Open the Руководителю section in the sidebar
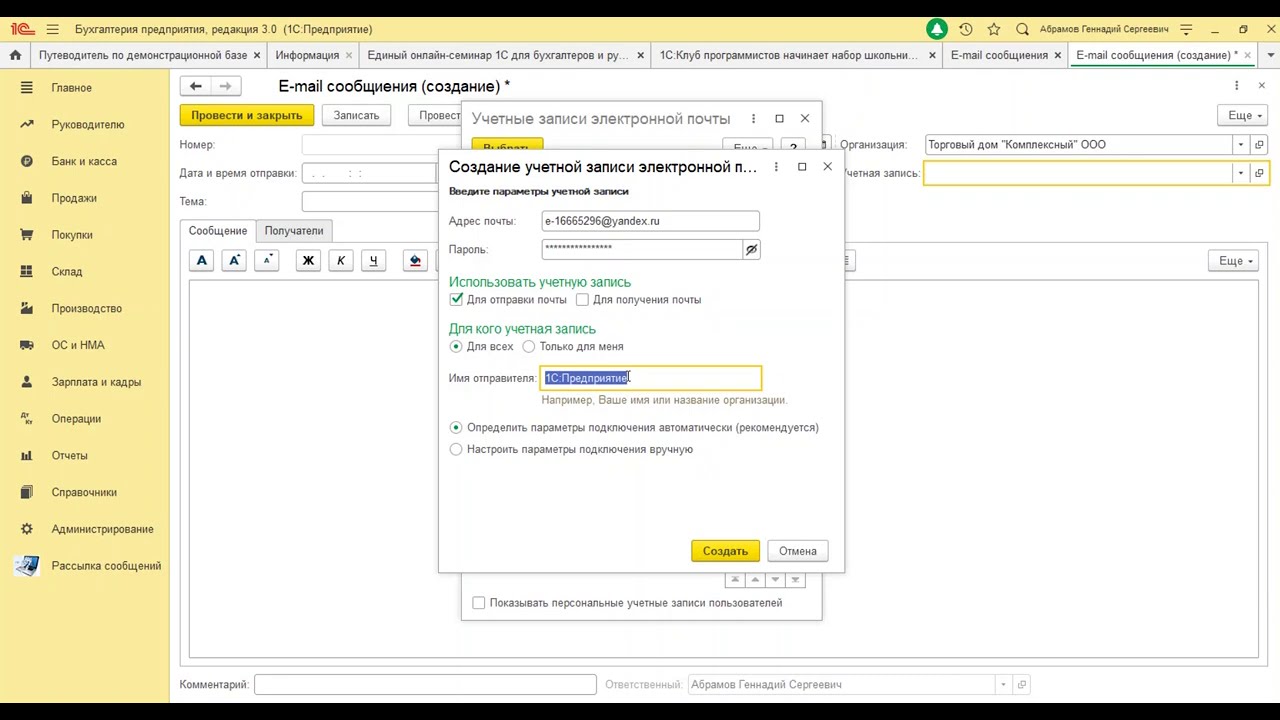 pos(88,125)
